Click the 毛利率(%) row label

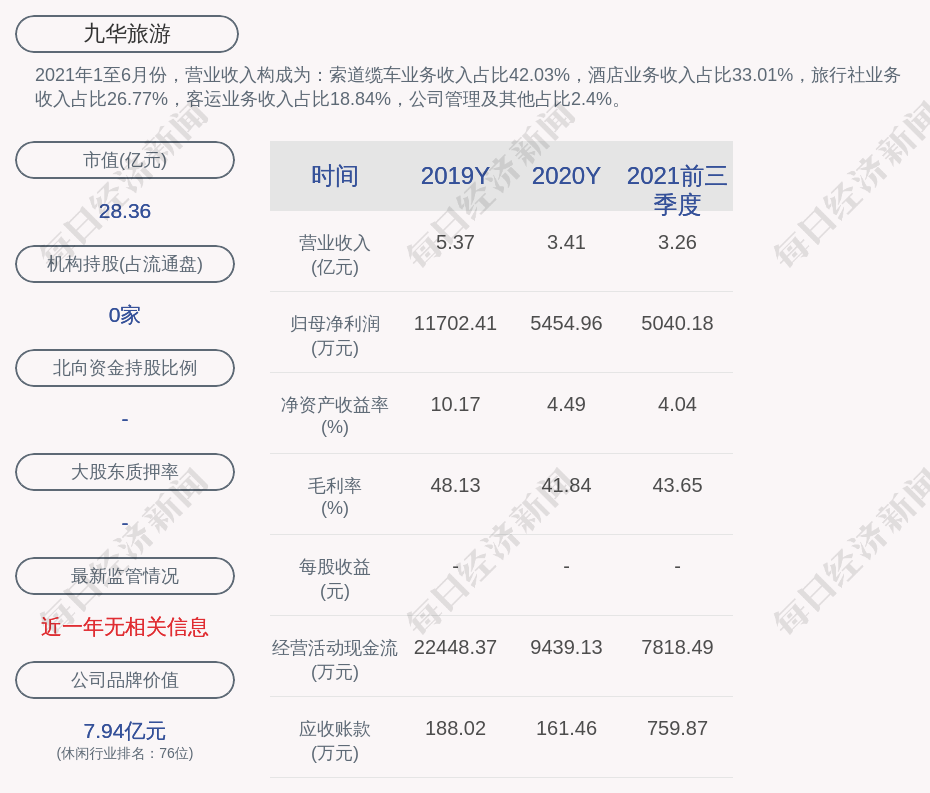(x=335, y=497)
